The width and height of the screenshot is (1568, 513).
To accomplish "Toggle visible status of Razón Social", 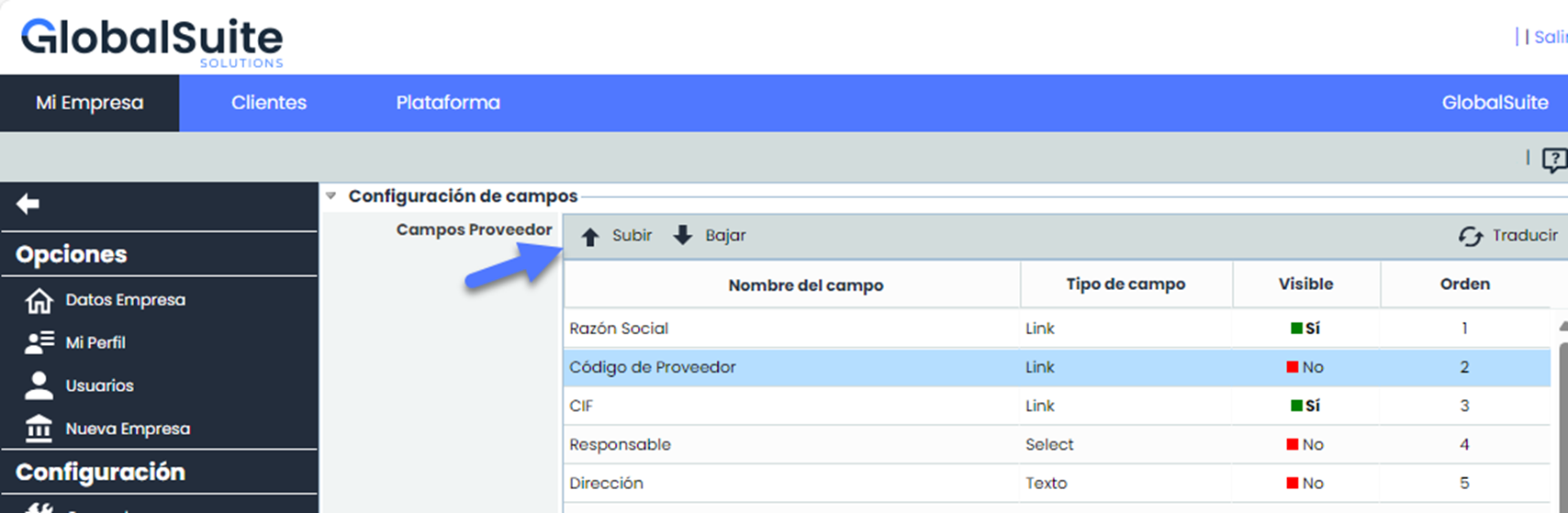I will tap(1305, 329).
